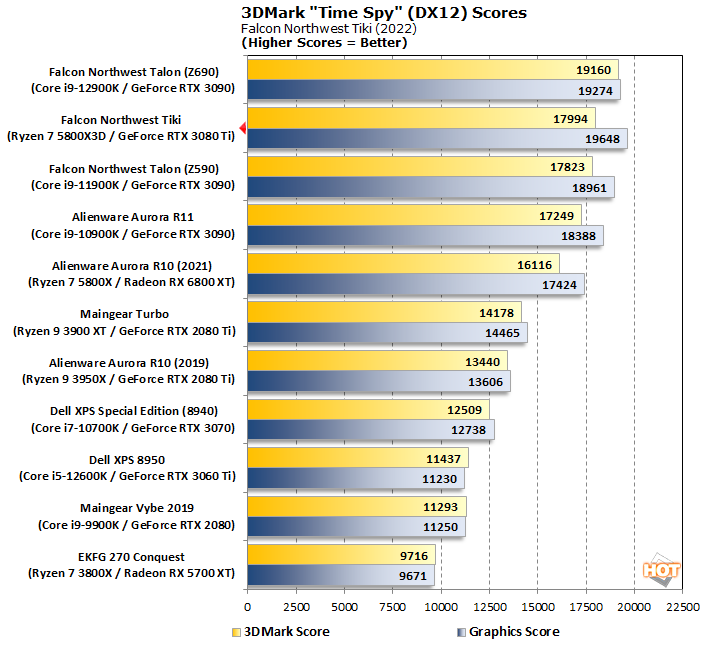Click the 10000 axis tick label
The width and height of the screenshot is (708, 646).
pos(441,607)
